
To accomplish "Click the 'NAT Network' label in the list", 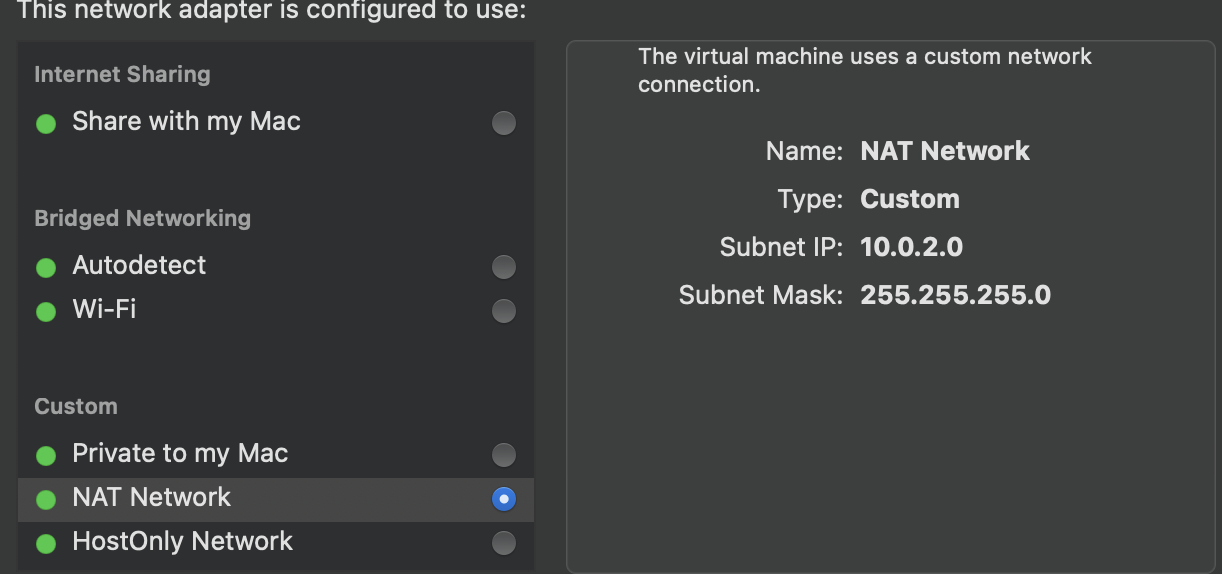I will click(151, 497).
